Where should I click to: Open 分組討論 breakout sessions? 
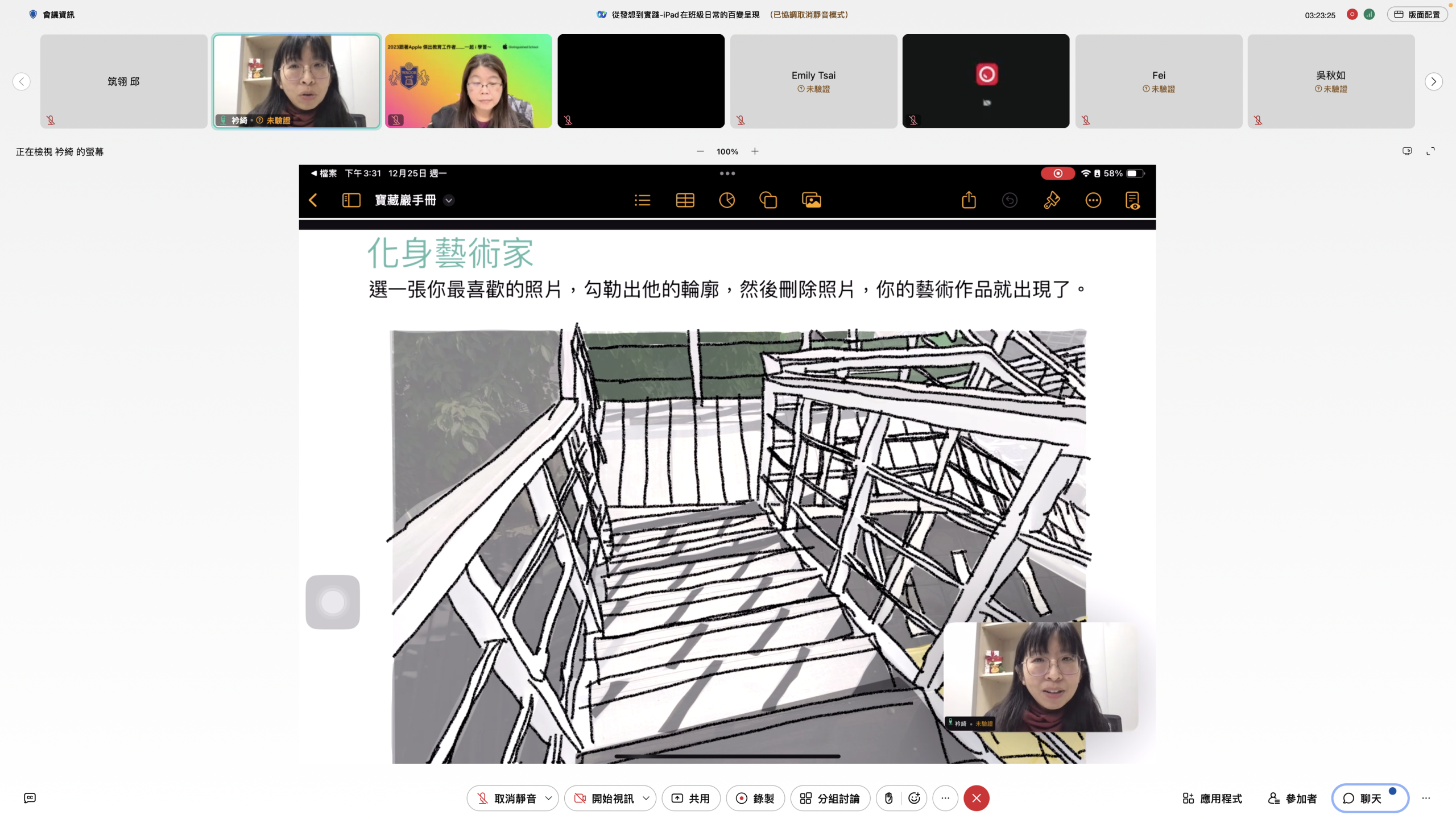click(x=829, y=798)
